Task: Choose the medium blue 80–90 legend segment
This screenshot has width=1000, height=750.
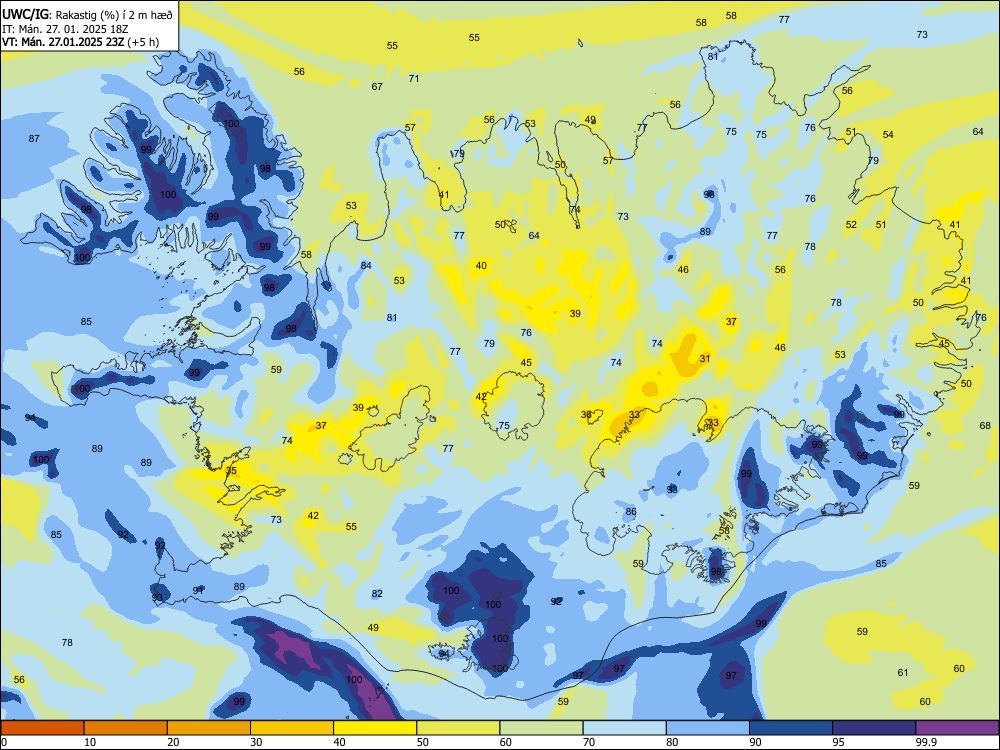Action: 708,728
